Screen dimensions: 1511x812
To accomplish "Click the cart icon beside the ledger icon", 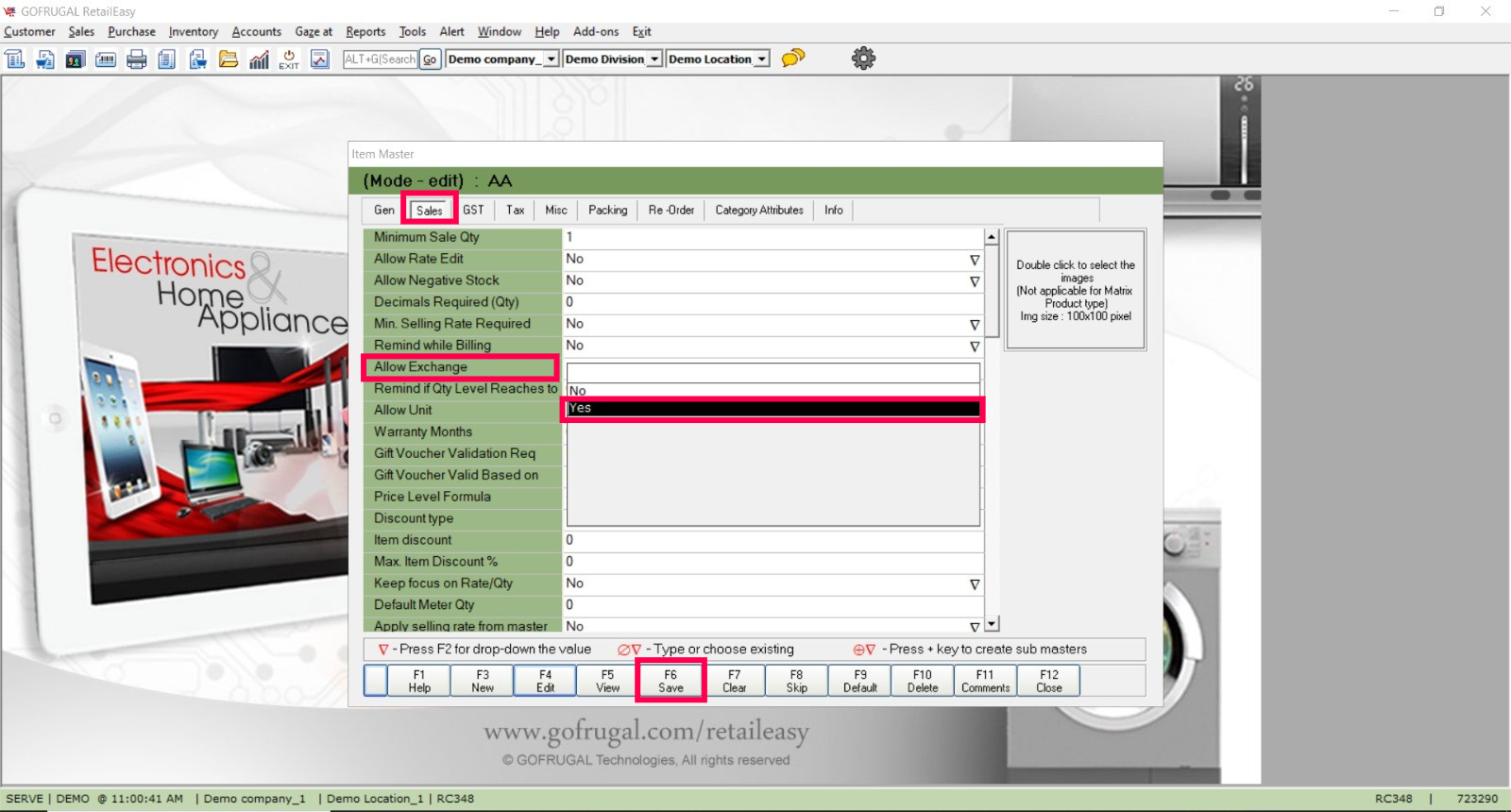I will pyautogui.click(x=44, y=59).
